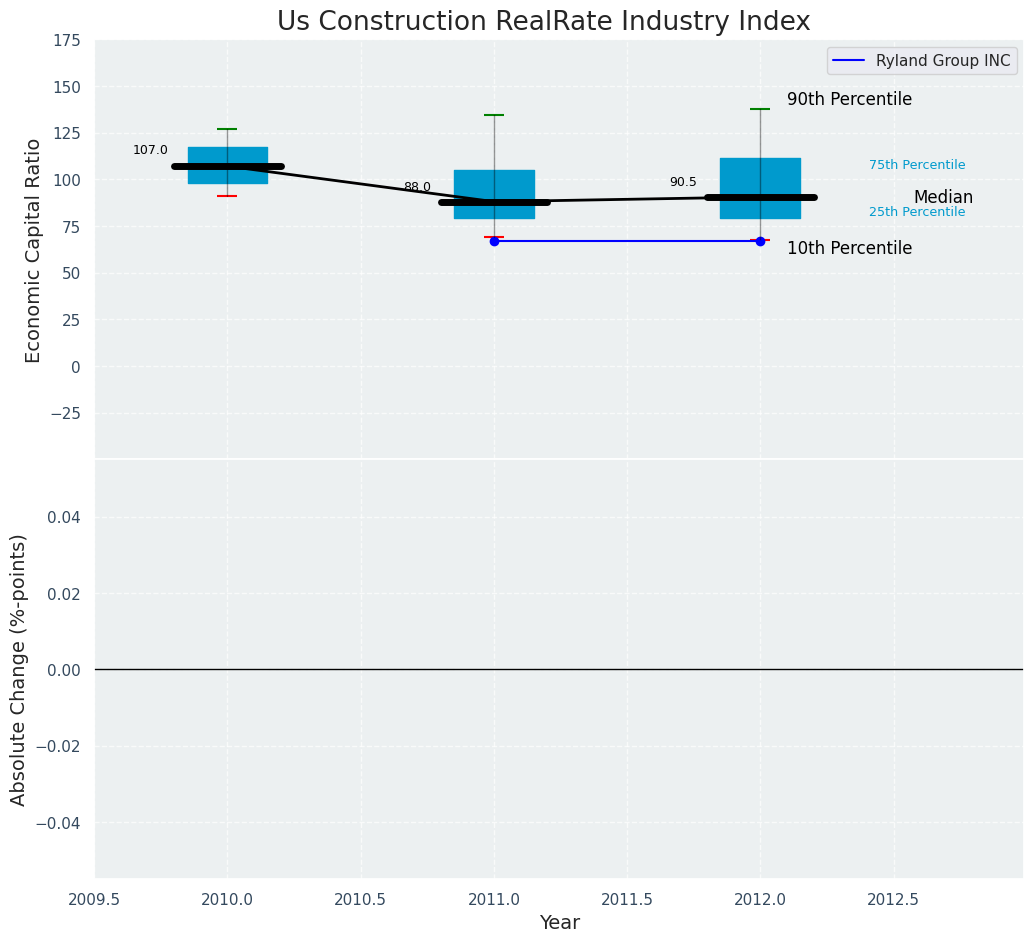Click the 107.0 median value label
The height and width of the screenshot is (942, 1034).
pos(150,150)
